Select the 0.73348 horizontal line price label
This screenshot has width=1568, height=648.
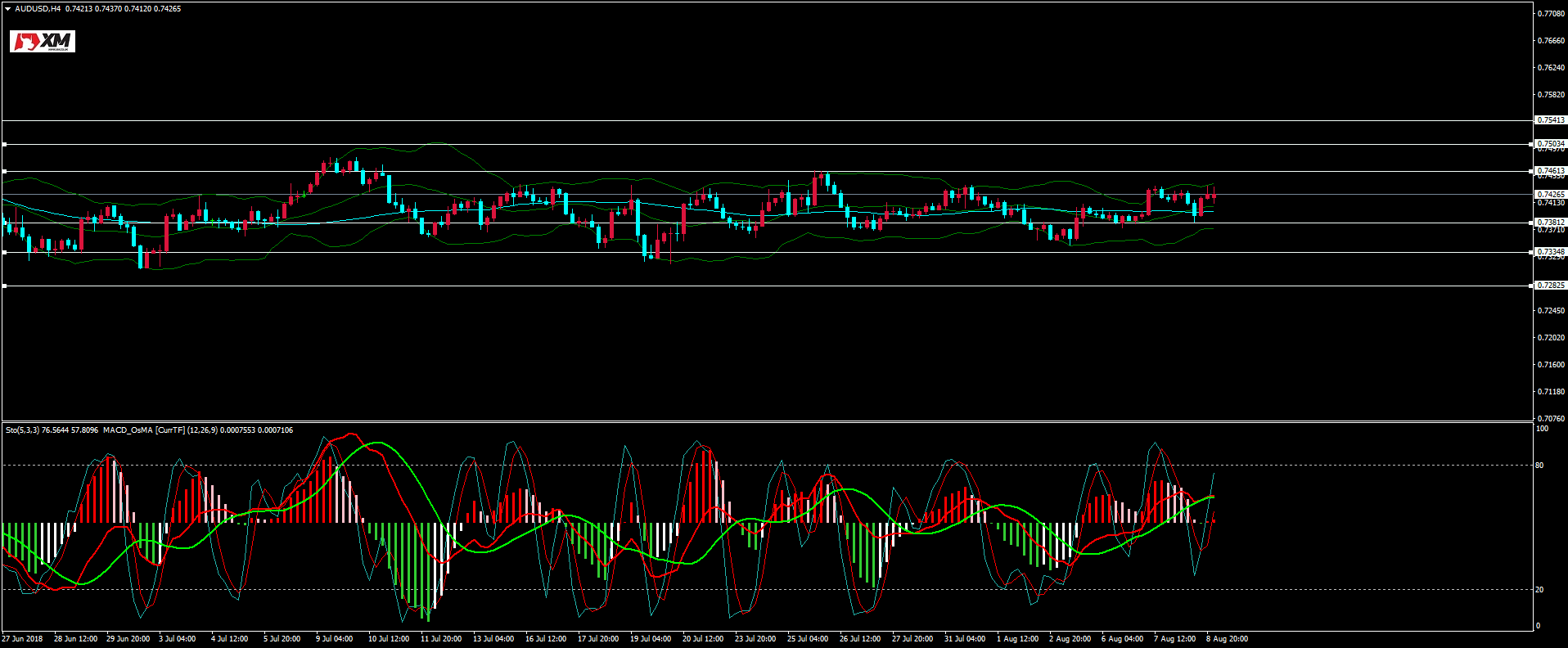pyautogui.click(x=1550, y=252)
